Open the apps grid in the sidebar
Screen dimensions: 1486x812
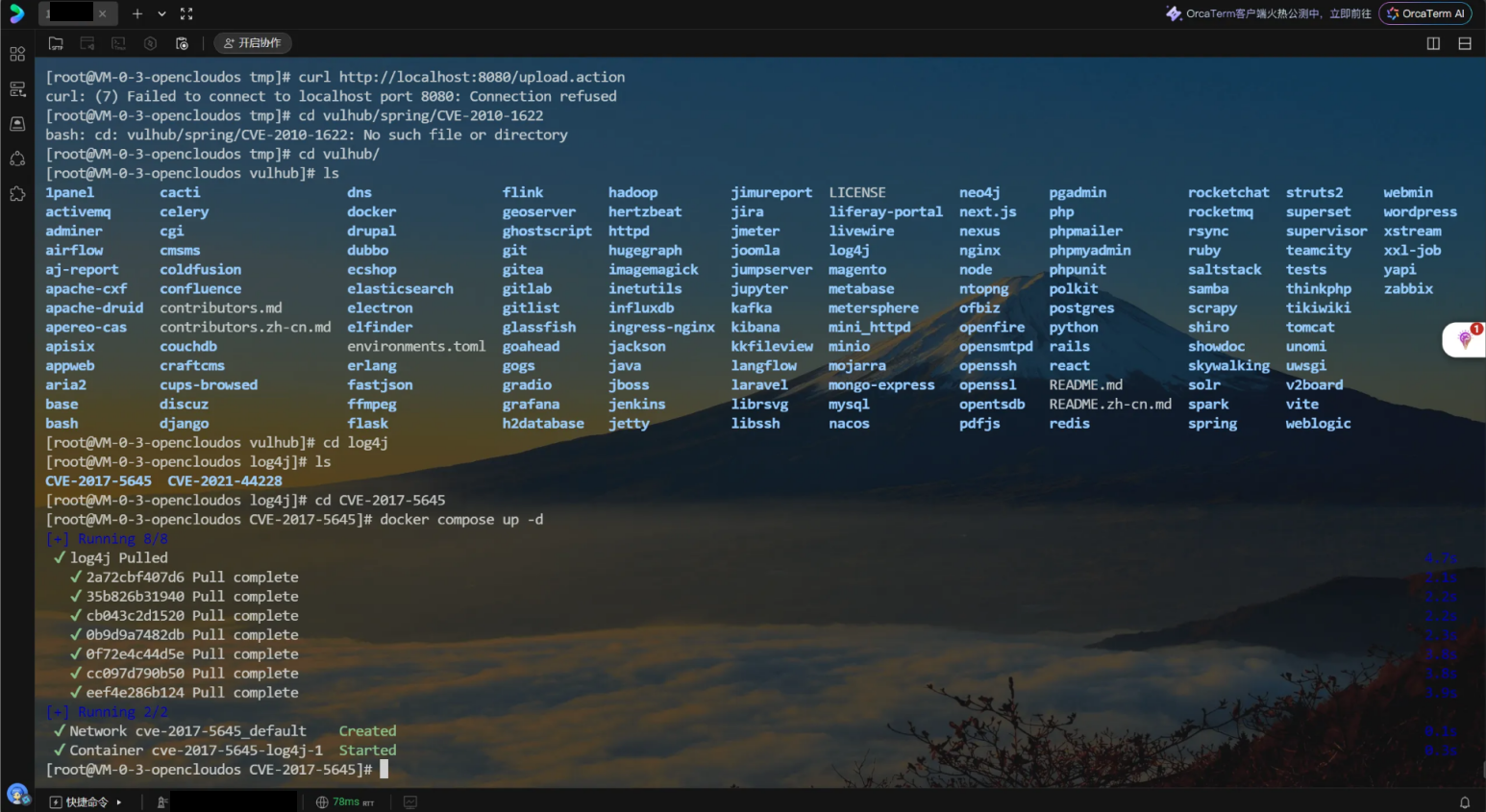tap(17, 54)
